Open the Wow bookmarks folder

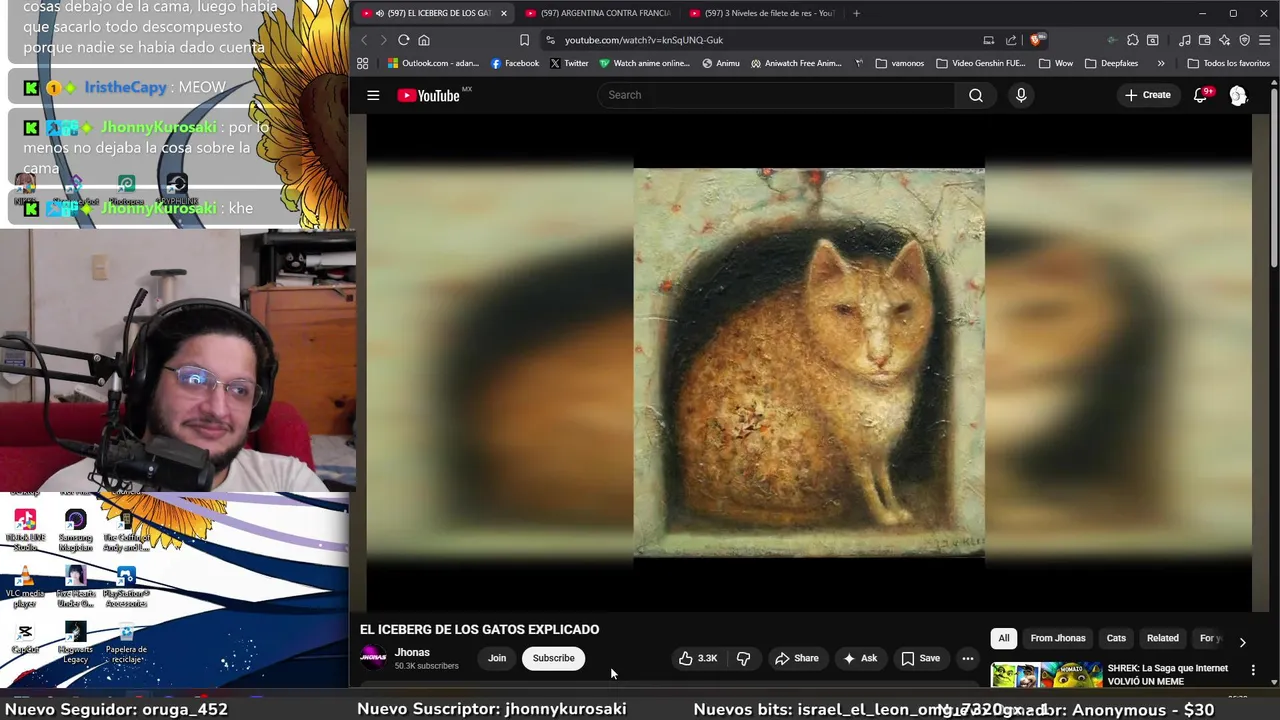point(1055,63)
